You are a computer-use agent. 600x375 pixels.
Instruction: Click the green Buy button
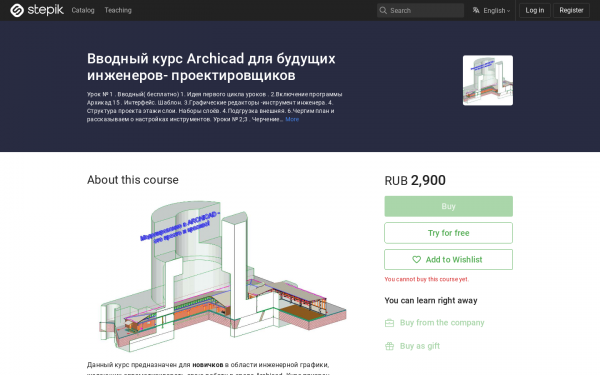pyautogui.click(x=448, y=206)
